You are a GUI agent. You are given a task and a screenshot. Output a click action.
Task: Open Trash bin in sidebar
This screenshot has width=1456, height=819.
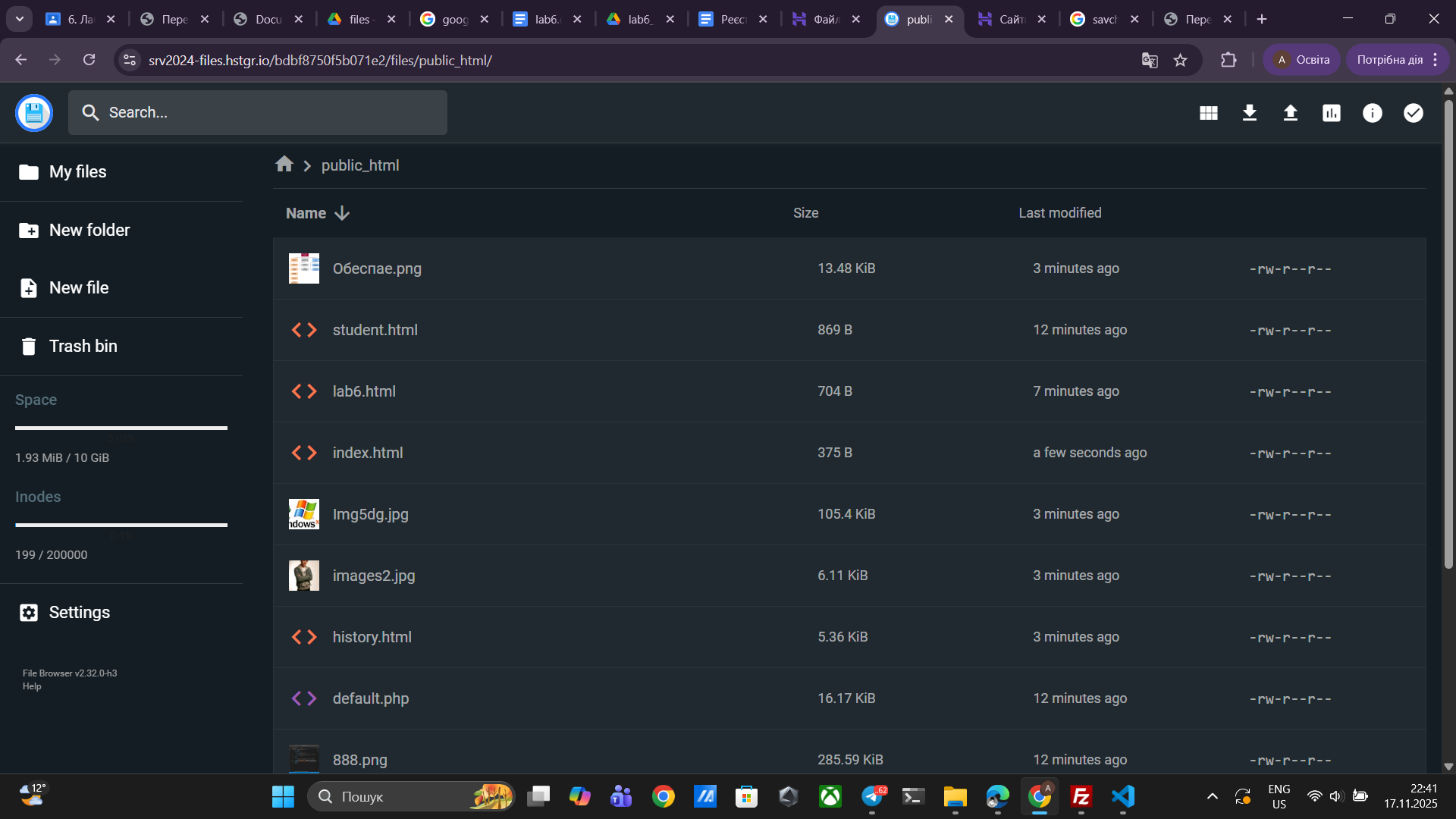click(83, 347)
